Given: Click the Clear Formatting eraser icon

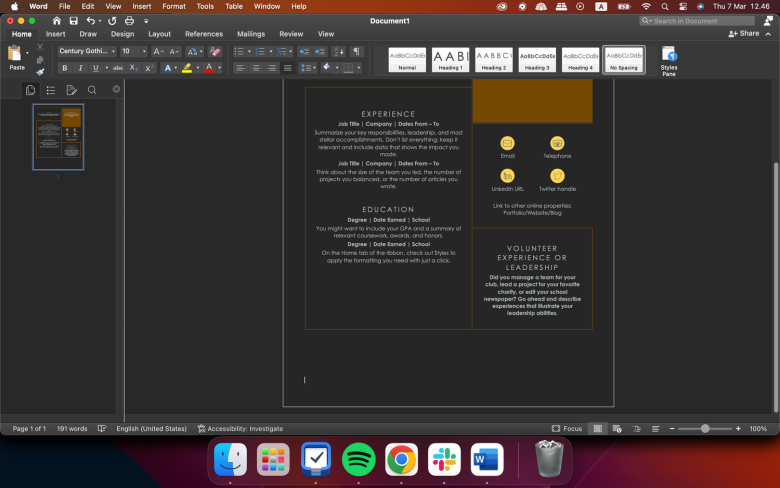Looking at the screenshot, I should coord(214,51).
